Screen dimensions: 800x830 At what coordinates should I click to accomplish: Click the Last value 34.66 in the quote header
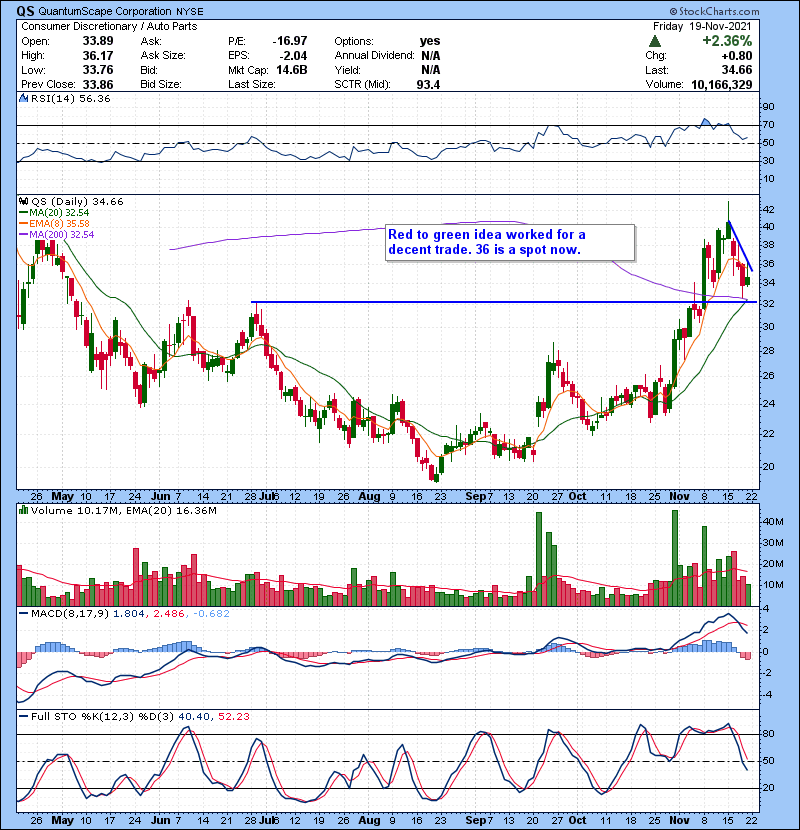pos(736,70)
